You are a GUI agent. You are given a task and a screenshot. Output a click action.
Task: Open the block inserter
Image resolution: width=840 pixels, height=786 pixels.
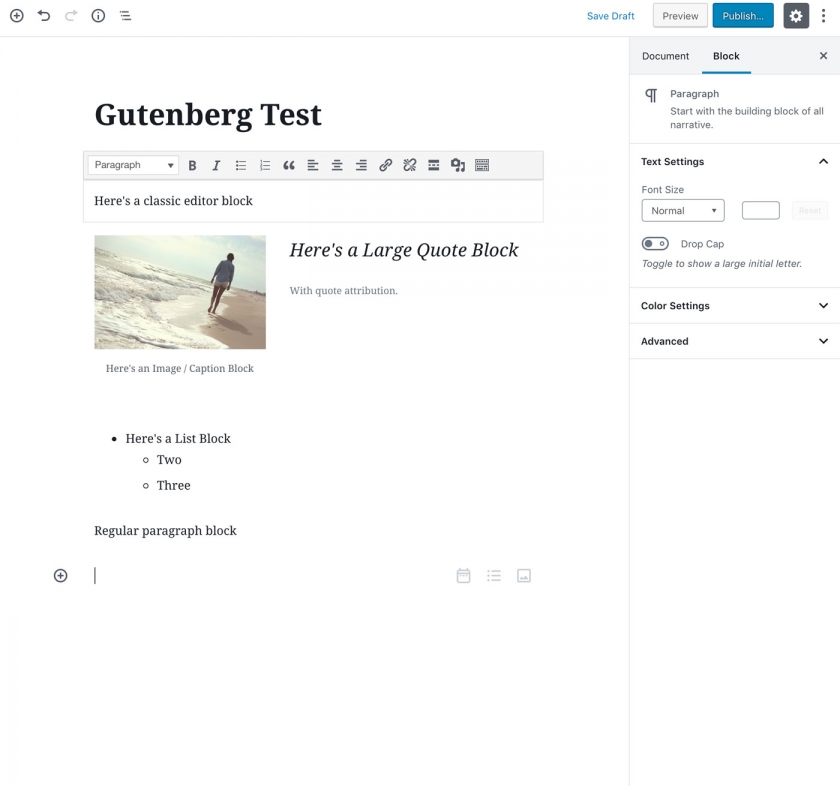16,16
